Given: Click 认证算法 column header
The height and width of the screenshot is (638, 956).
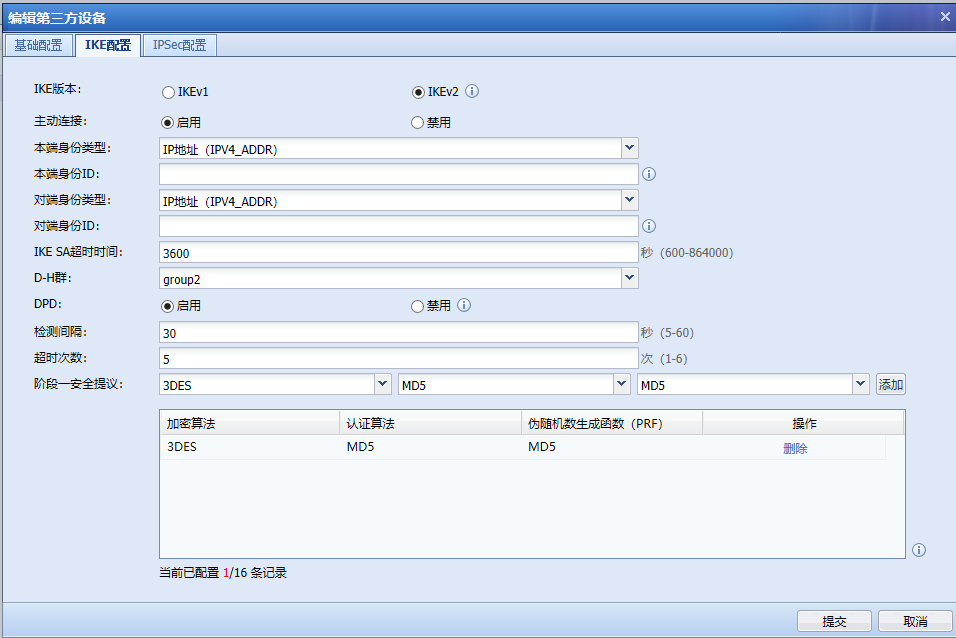Looking at the screenshot, I should (x=430, y=423).
